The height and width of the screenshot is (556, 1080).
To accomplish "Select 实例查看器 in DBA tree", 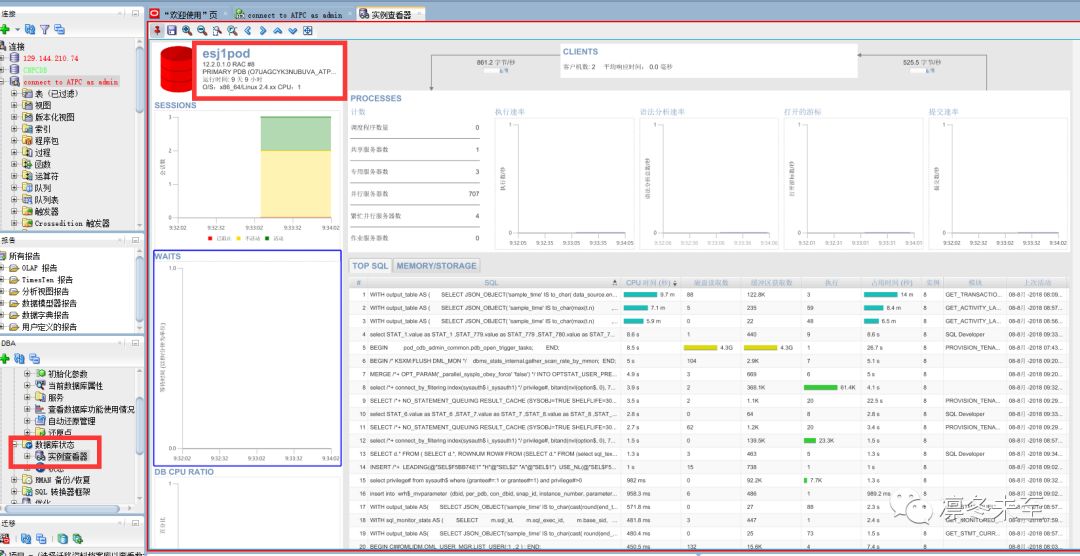I will pos(67,456).
